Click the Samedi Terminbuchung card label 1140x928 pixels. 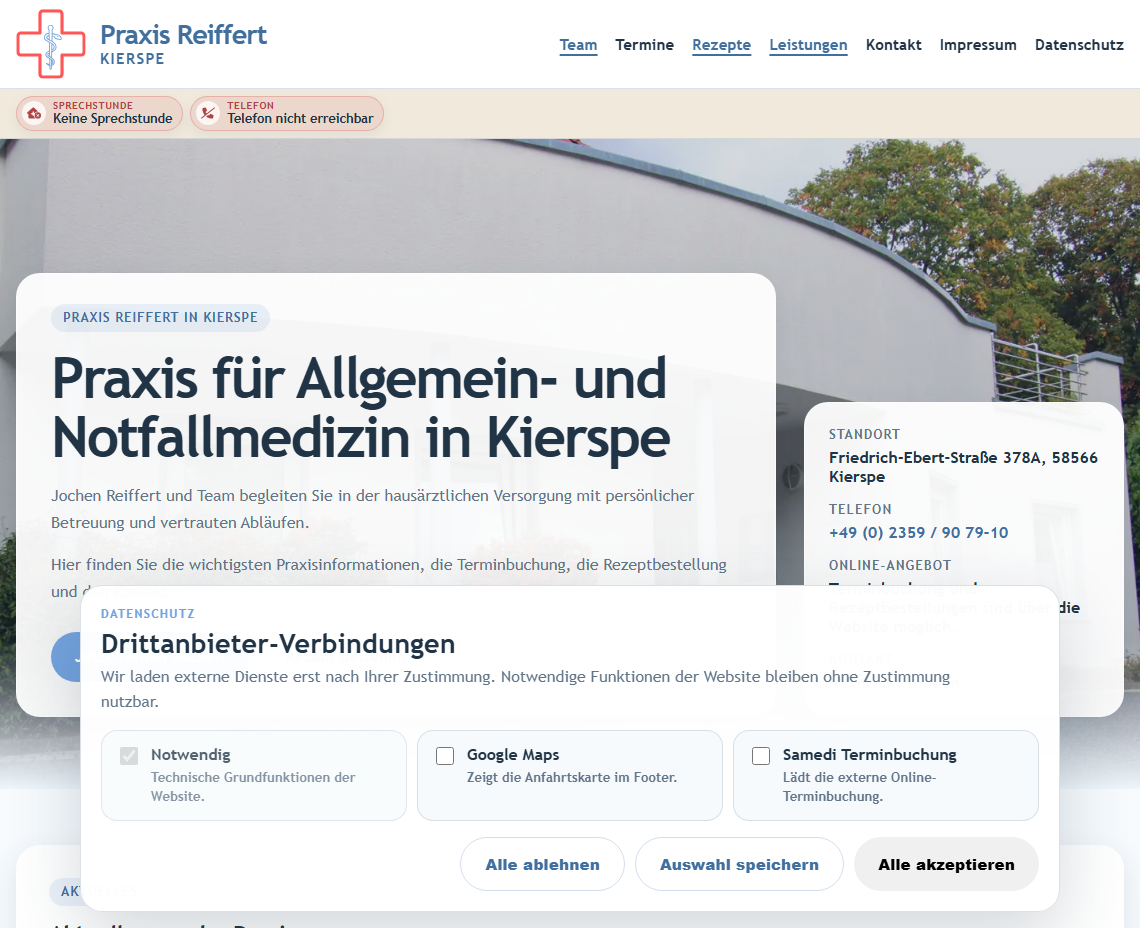(870, 755)
